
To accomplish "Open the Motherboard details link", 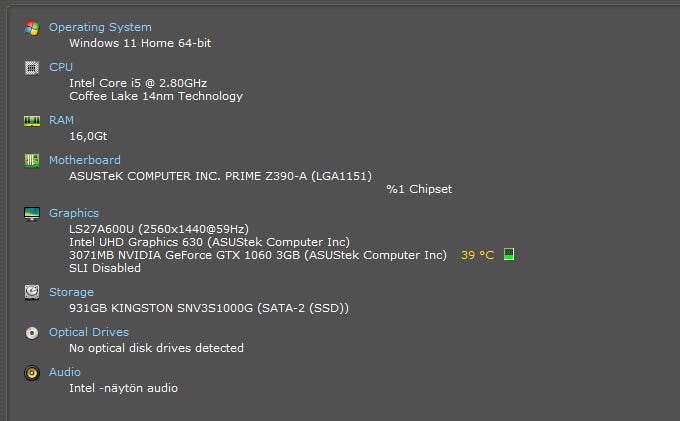I will click(x=84, y=160).
